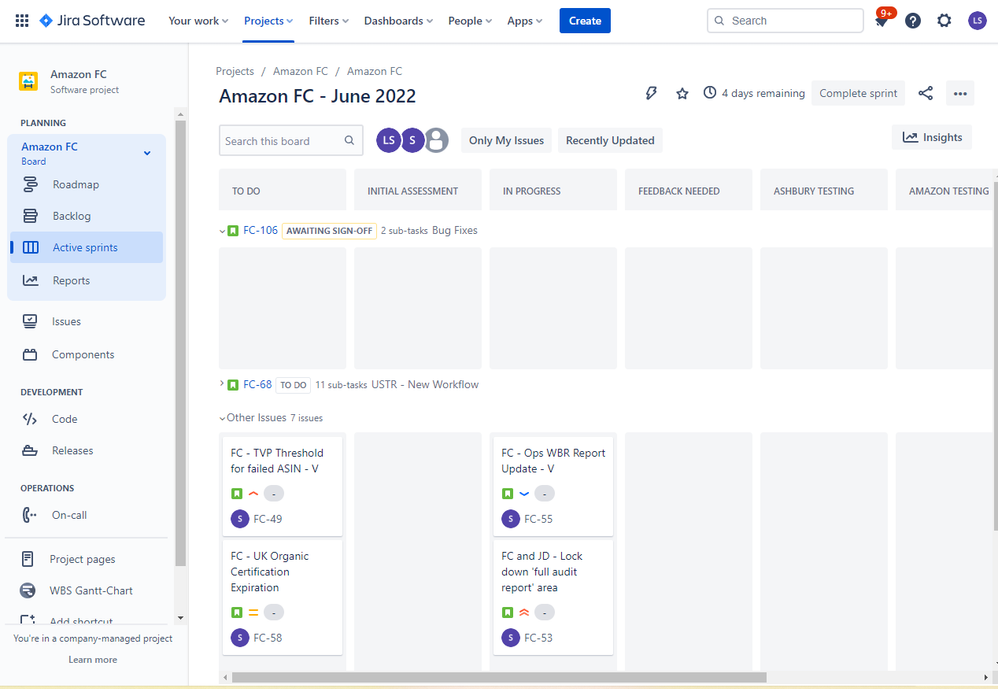Filter board by S assignee avatar
Viewport: 998px width, 689px height.
coord(412,141)
